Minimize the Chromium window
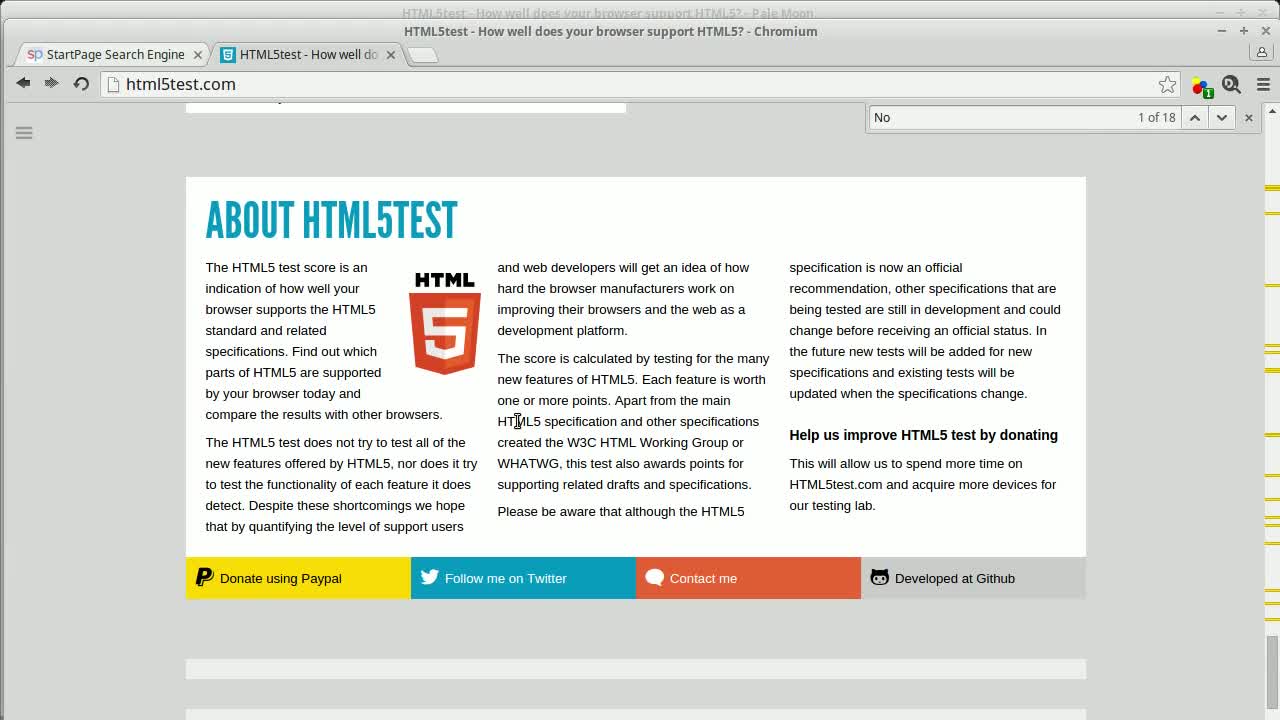 coord(1221,31)
